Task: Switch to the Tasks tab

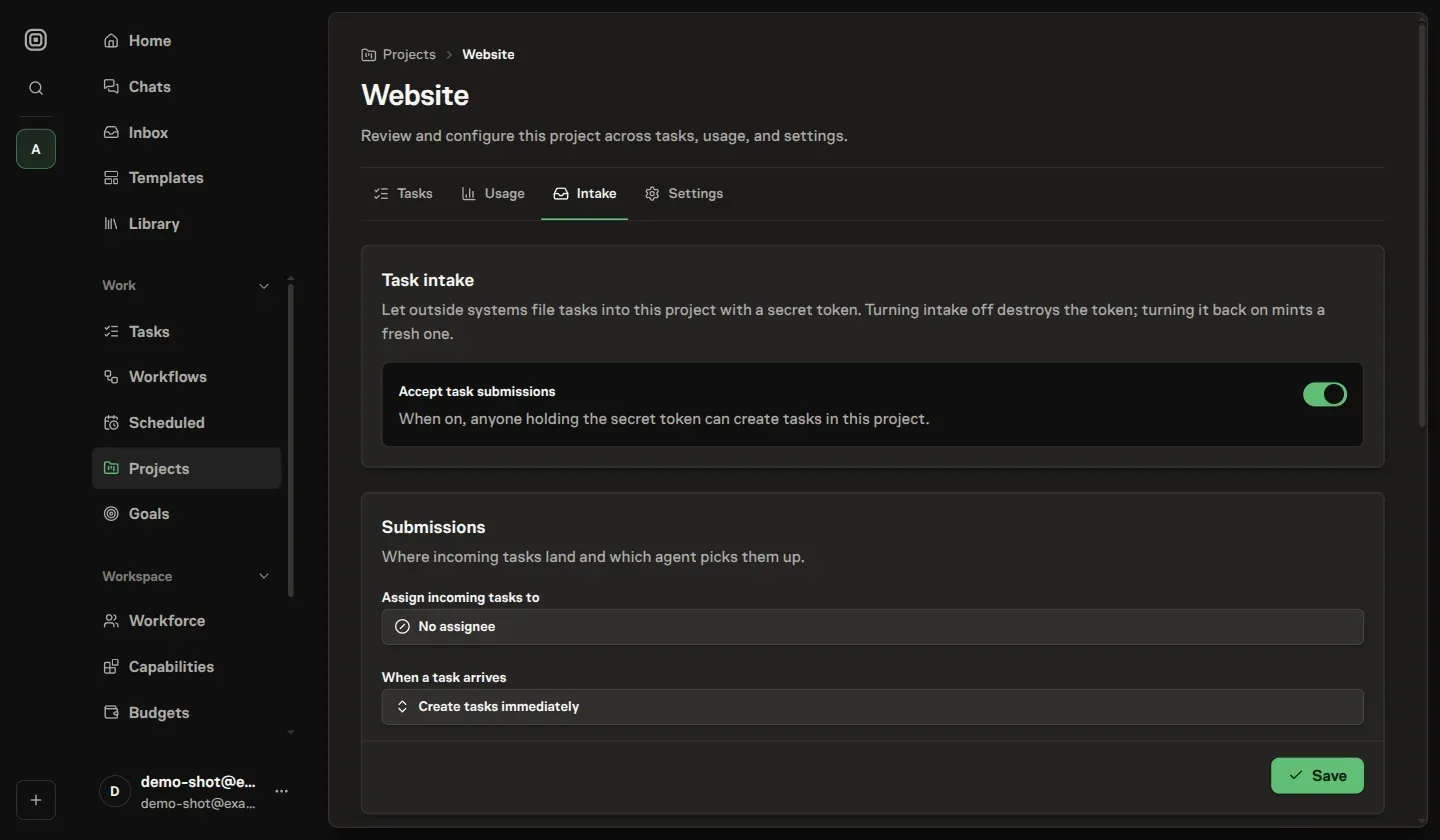Action: (x=403, y=193)
